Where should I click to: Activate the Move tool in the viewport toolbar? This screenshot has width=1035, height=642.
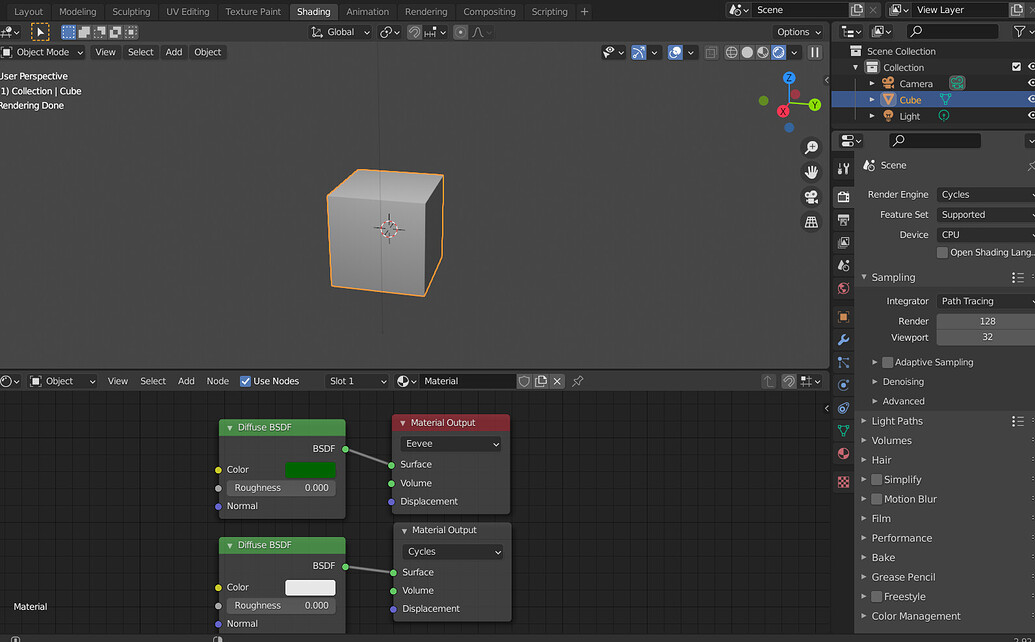40,31
